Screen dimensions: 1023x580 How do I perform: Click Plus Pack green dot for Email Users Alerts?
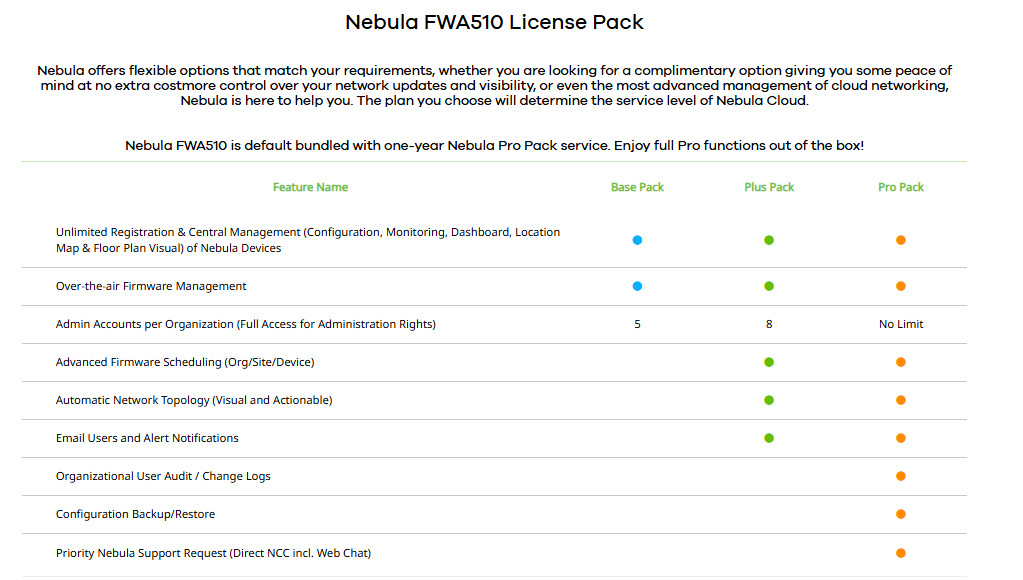click(x=769, y=438)
